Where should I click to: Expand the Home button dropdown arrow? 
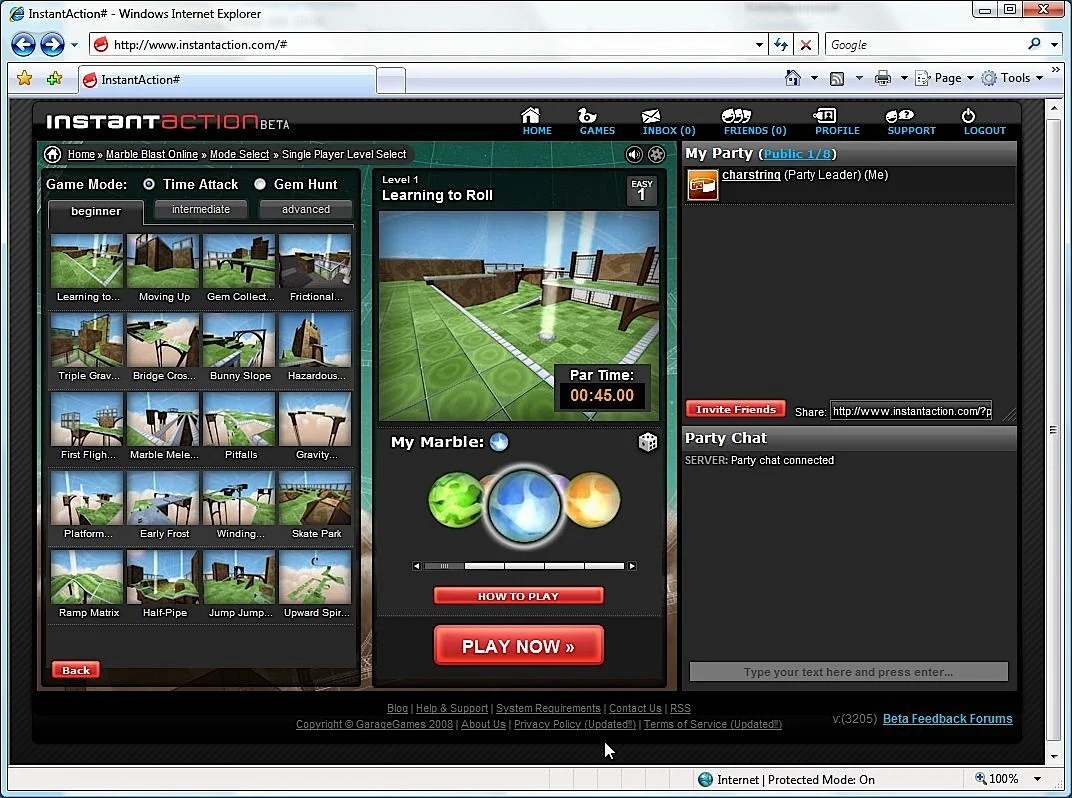pos(814,78)
